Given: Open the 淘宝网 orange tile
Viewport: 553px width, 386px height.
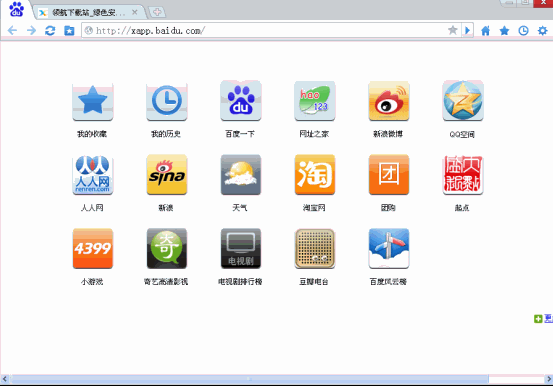Looking at the screenshot, I should (315, 175).
